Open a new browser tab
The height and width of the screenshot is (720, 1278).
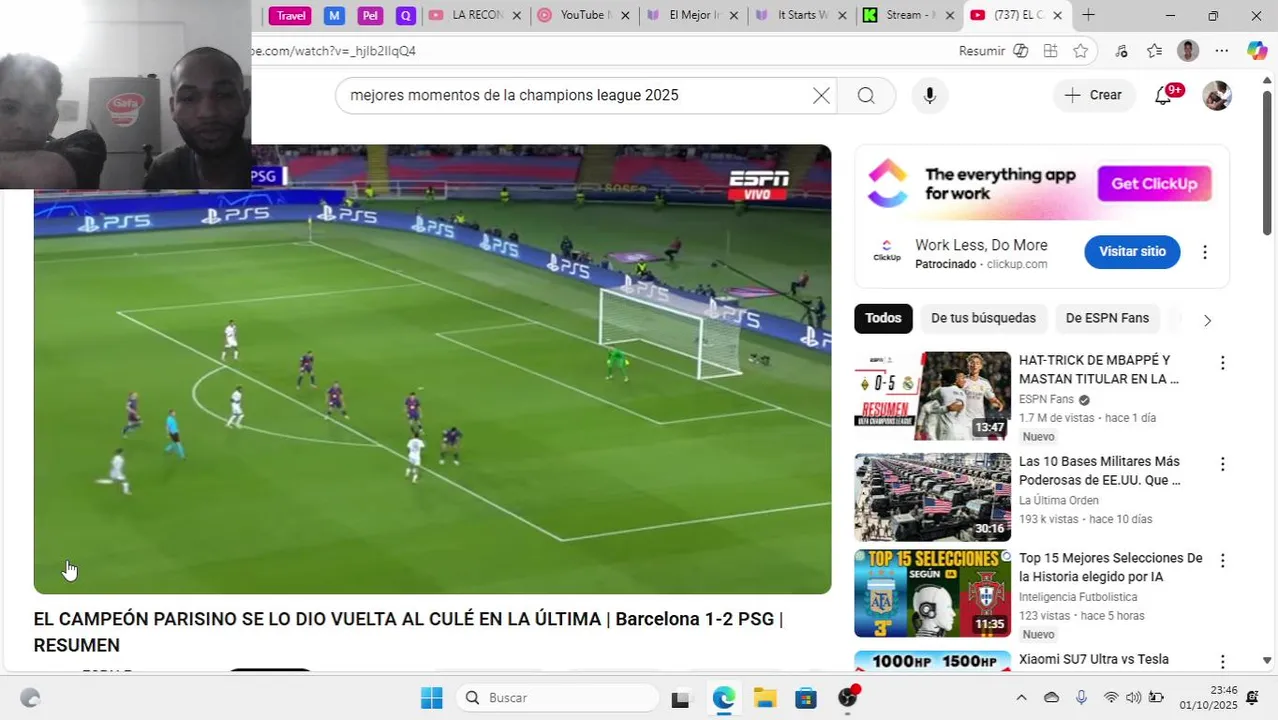click(x=1088, y=15)
